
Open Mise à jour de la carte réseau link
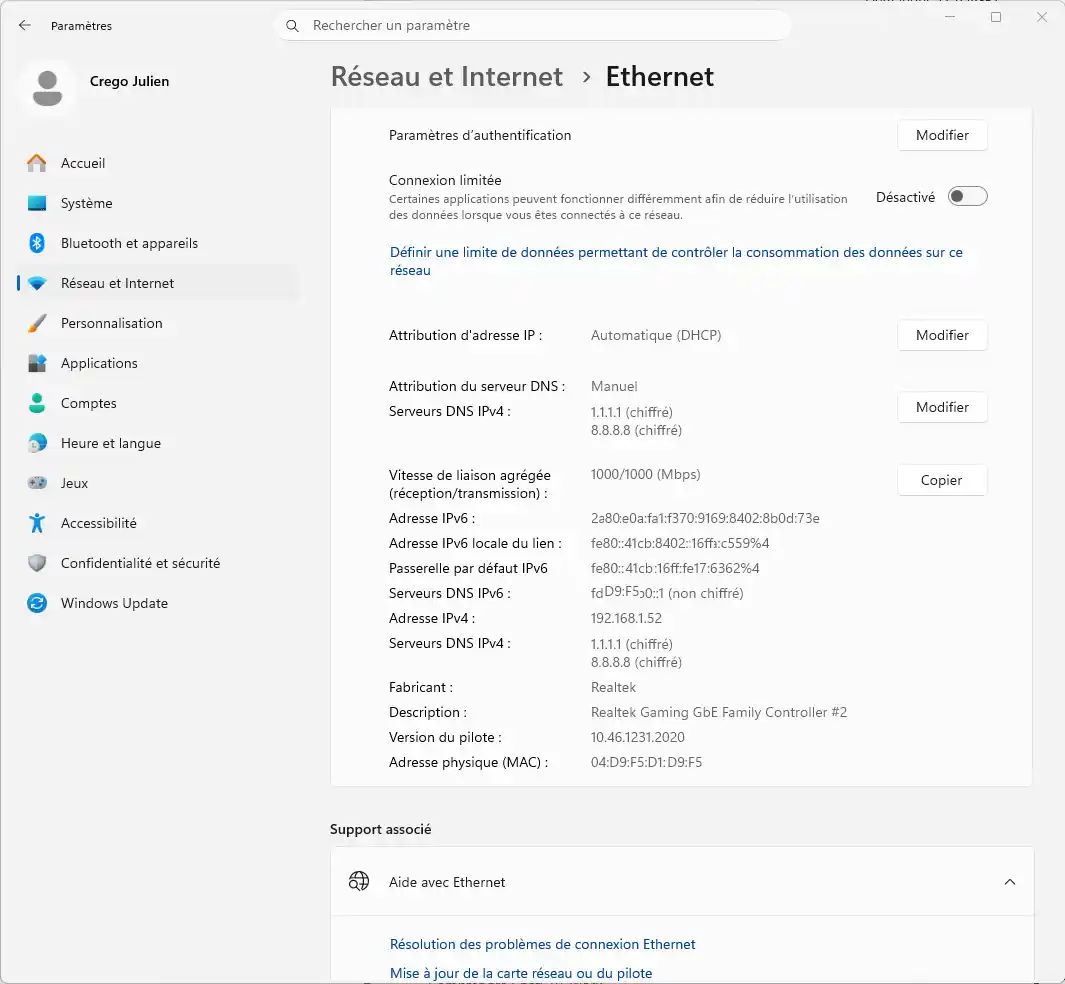coord(521,973)
